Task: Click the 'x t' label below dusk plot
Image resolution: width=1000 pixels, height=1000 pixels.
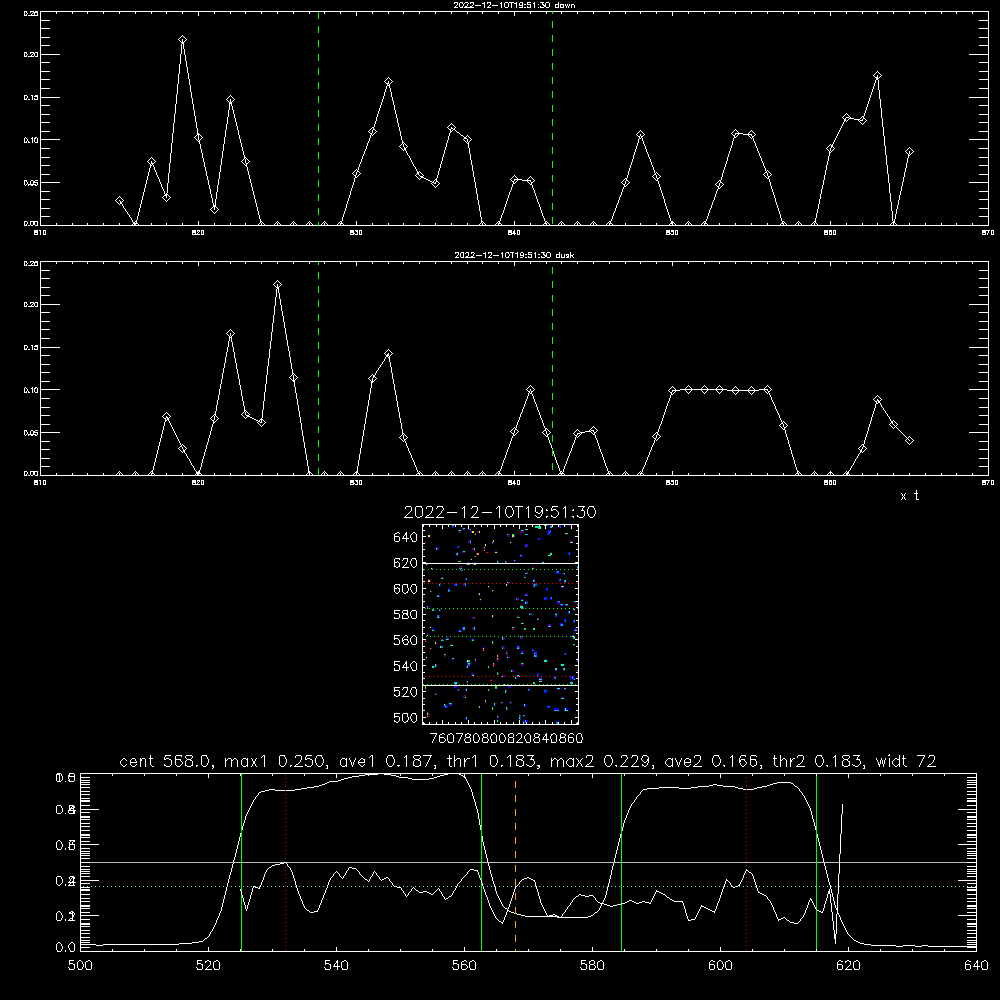Action: tap(910, 496)
